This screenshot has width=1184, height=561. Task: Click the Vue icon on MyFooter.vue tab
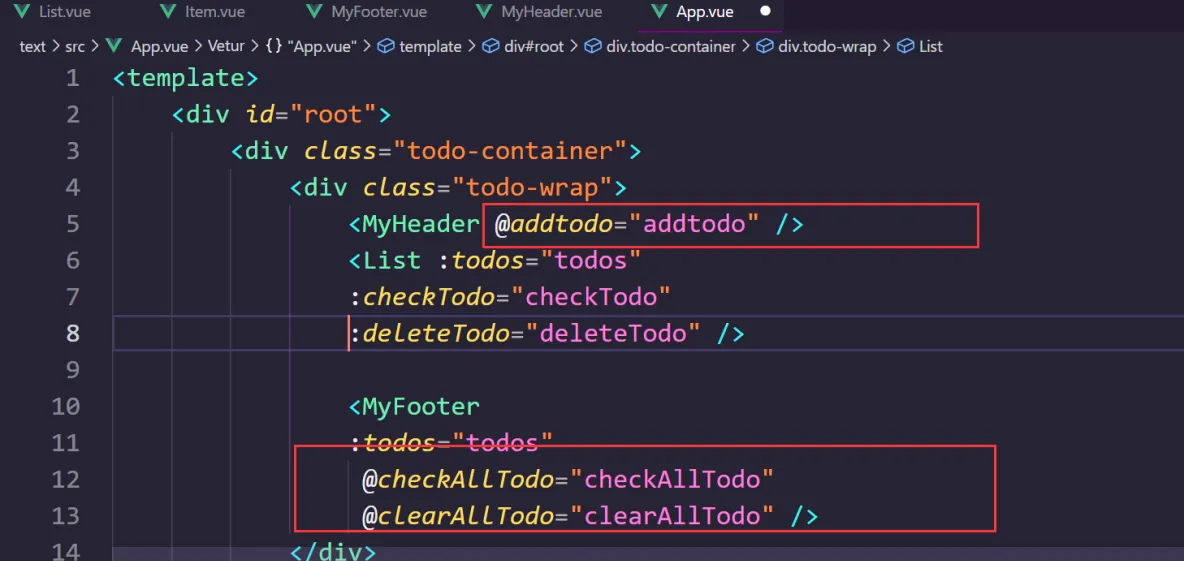314,12
